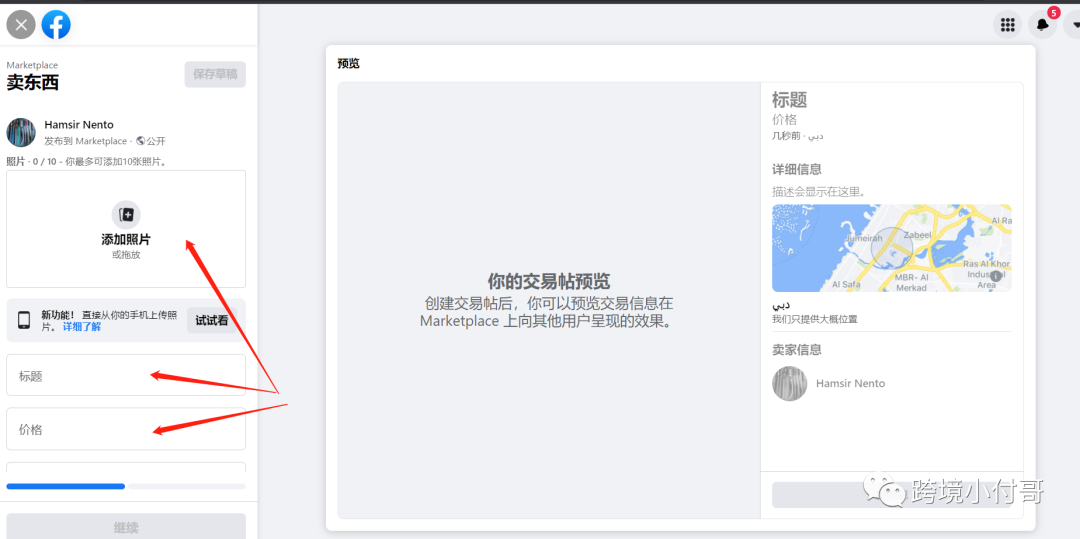Click Hamsir Nento profile picture in sidebar

pos(21,132)
